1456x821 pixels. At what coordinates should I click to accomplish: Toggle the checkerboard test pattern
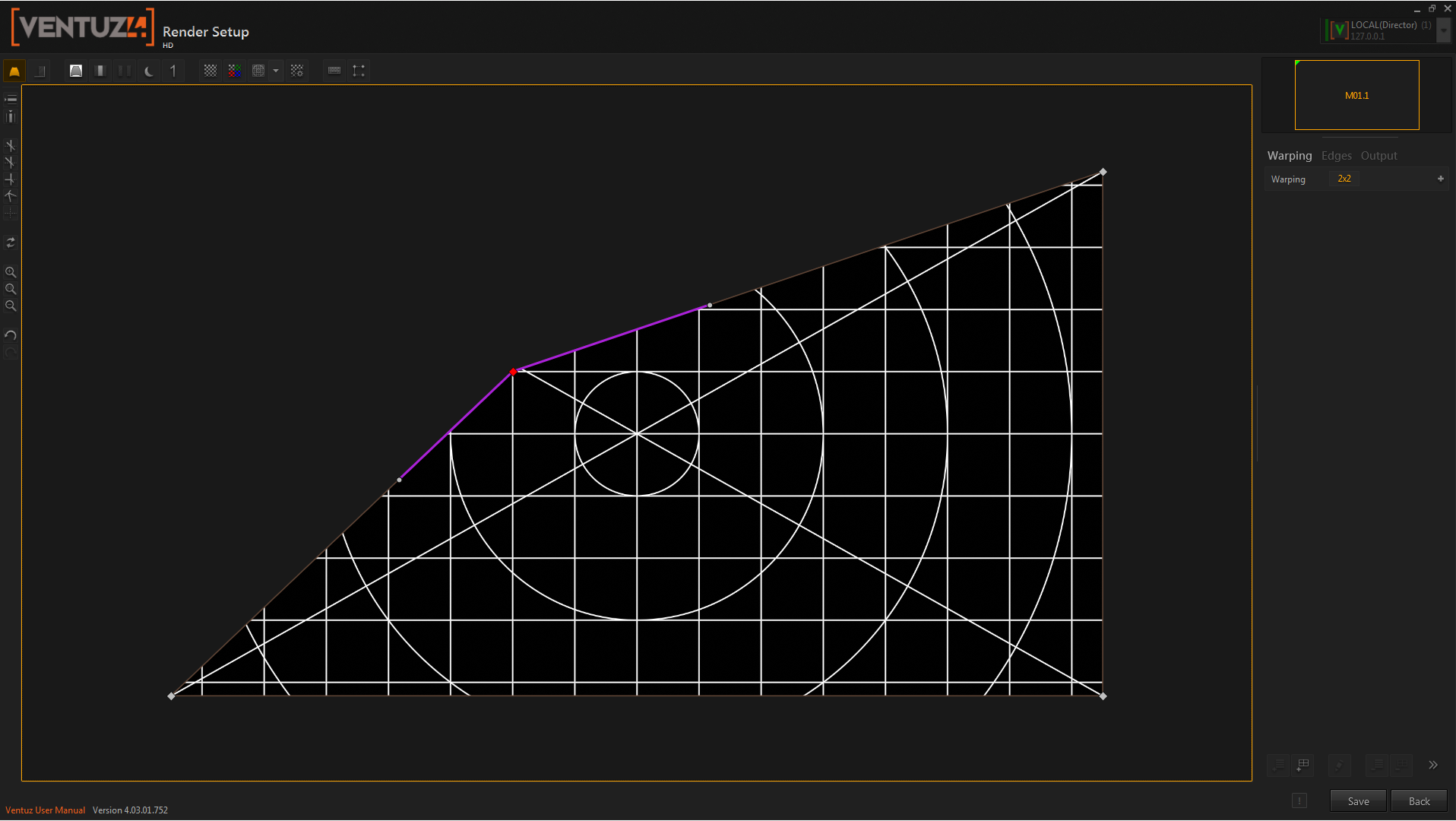[x=210, y=71]
